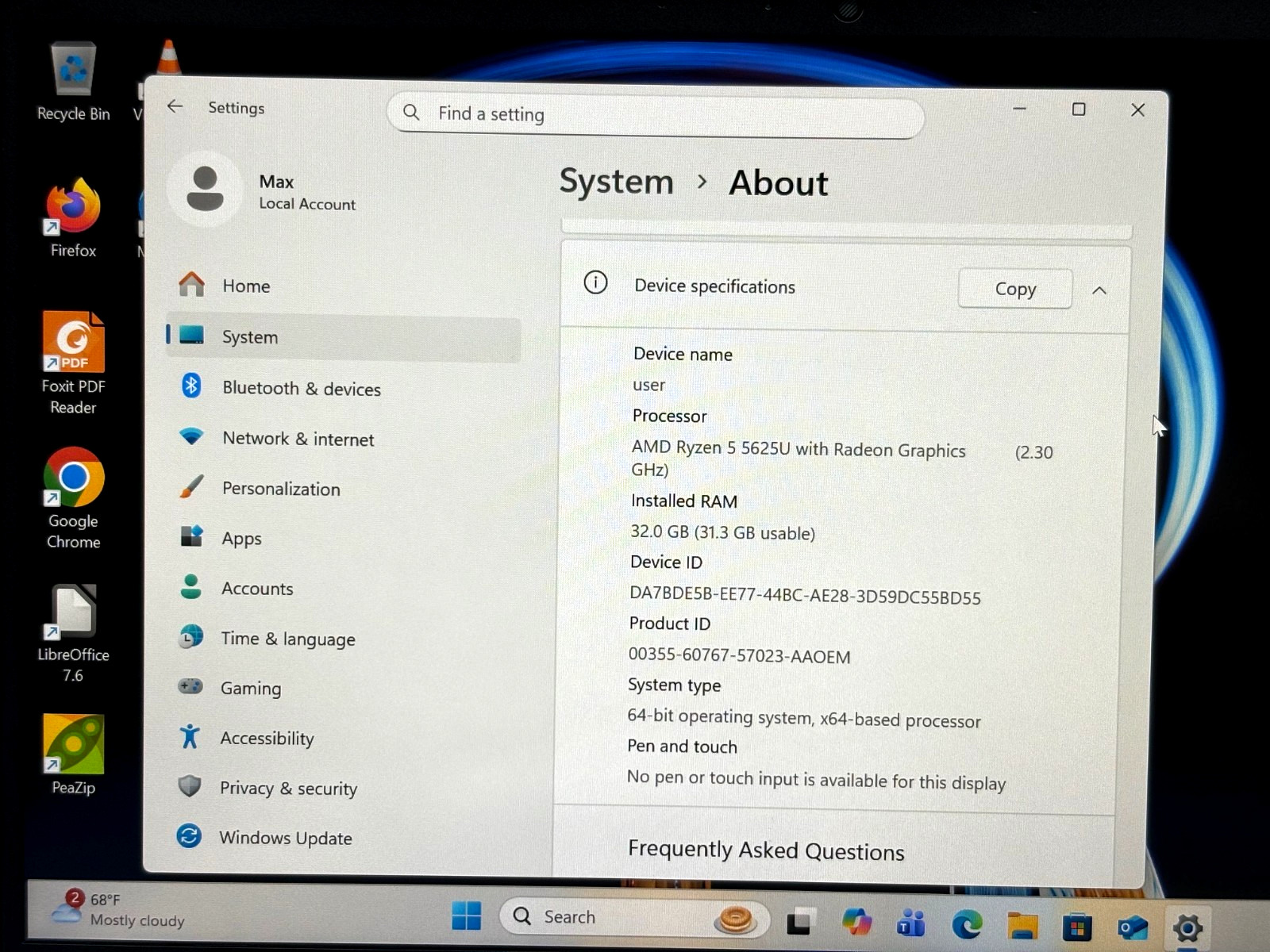
Task: Click the Personalization paintbrush icon
Action: 191,486
